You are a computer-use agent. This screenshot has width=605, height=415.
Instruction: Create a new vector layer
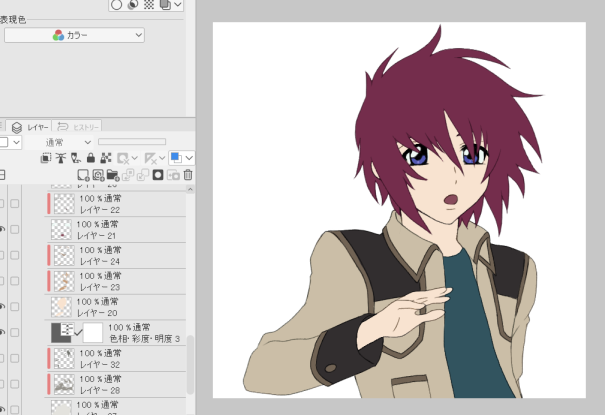tap(98, 175)
